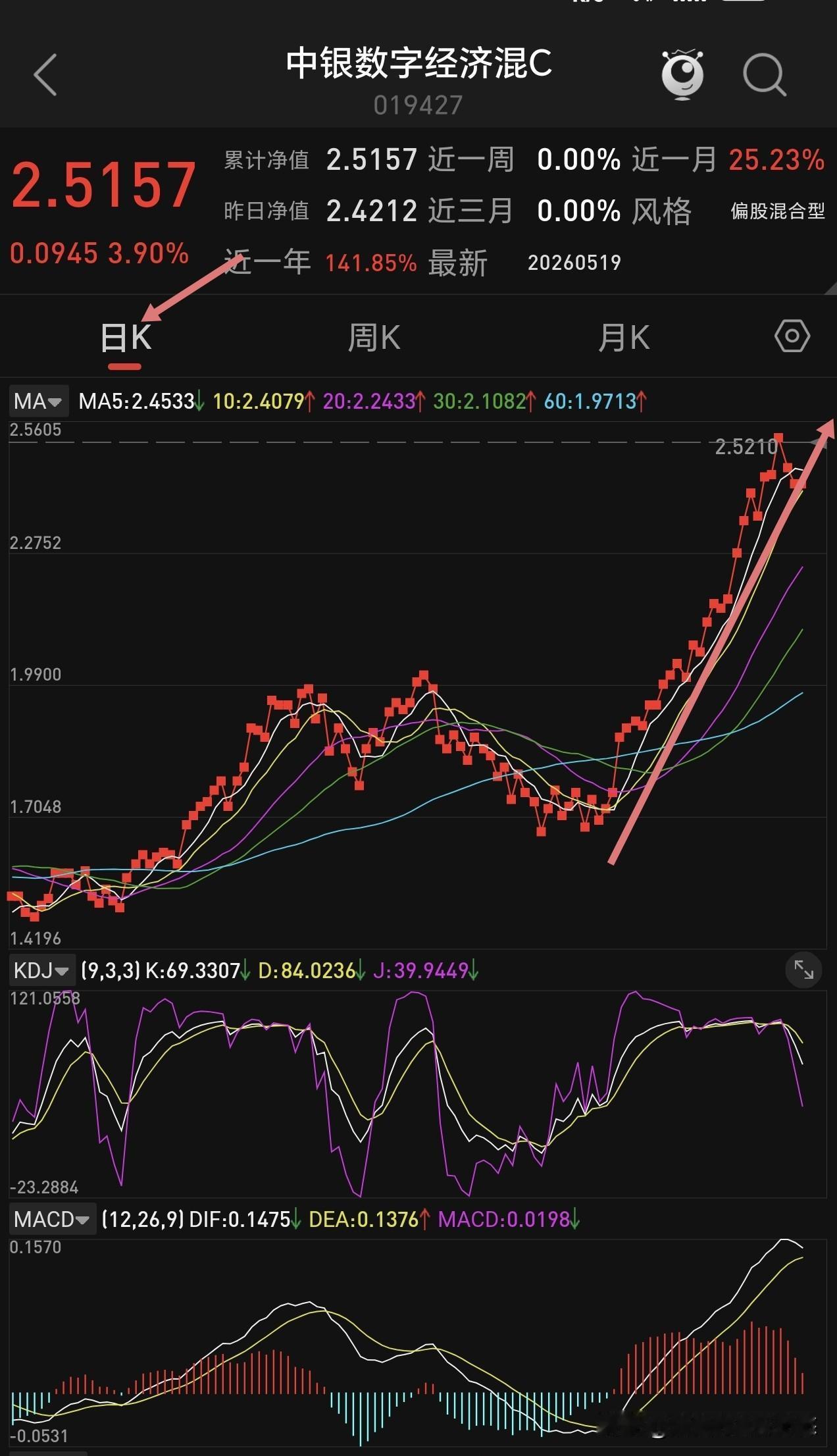Tap 近三月 0.00% value
This screenshot has width=837, height=1456.
[578, 211]
